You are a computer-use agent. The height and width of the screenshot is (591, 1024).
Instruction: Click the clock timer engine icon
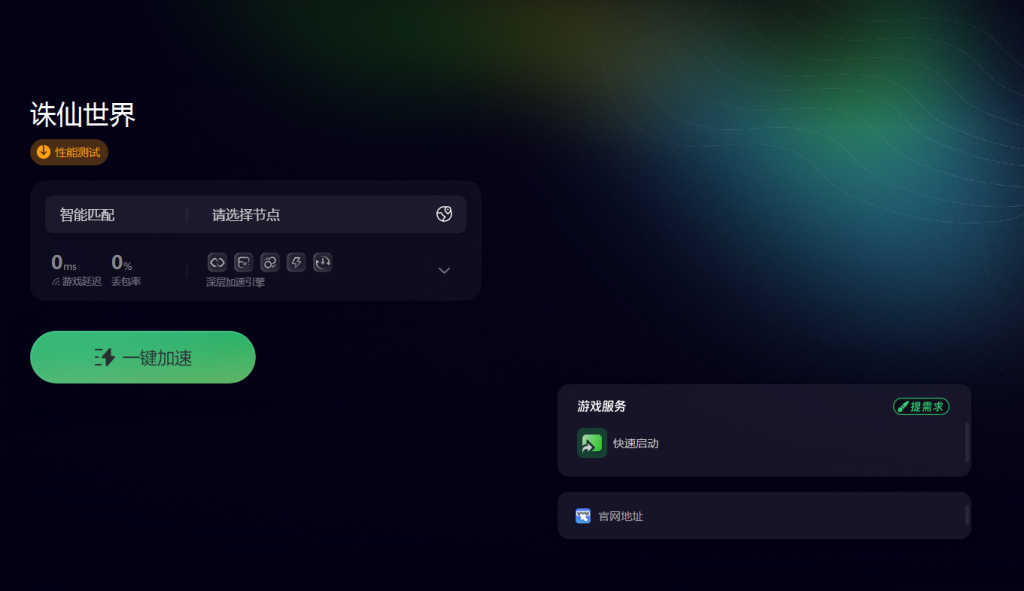point(323,263)
